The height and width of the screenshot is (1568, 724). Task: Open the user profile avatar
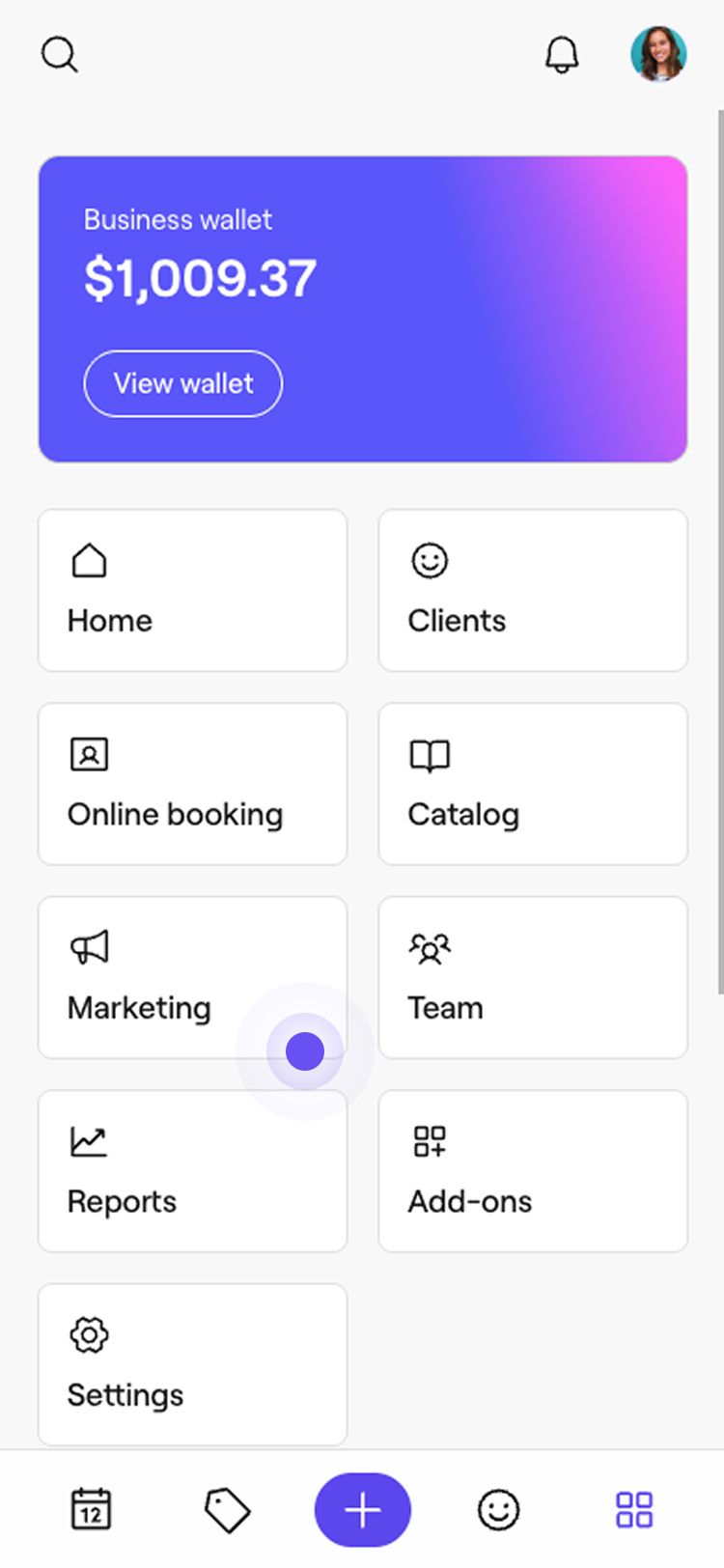(x=658, y=54)
